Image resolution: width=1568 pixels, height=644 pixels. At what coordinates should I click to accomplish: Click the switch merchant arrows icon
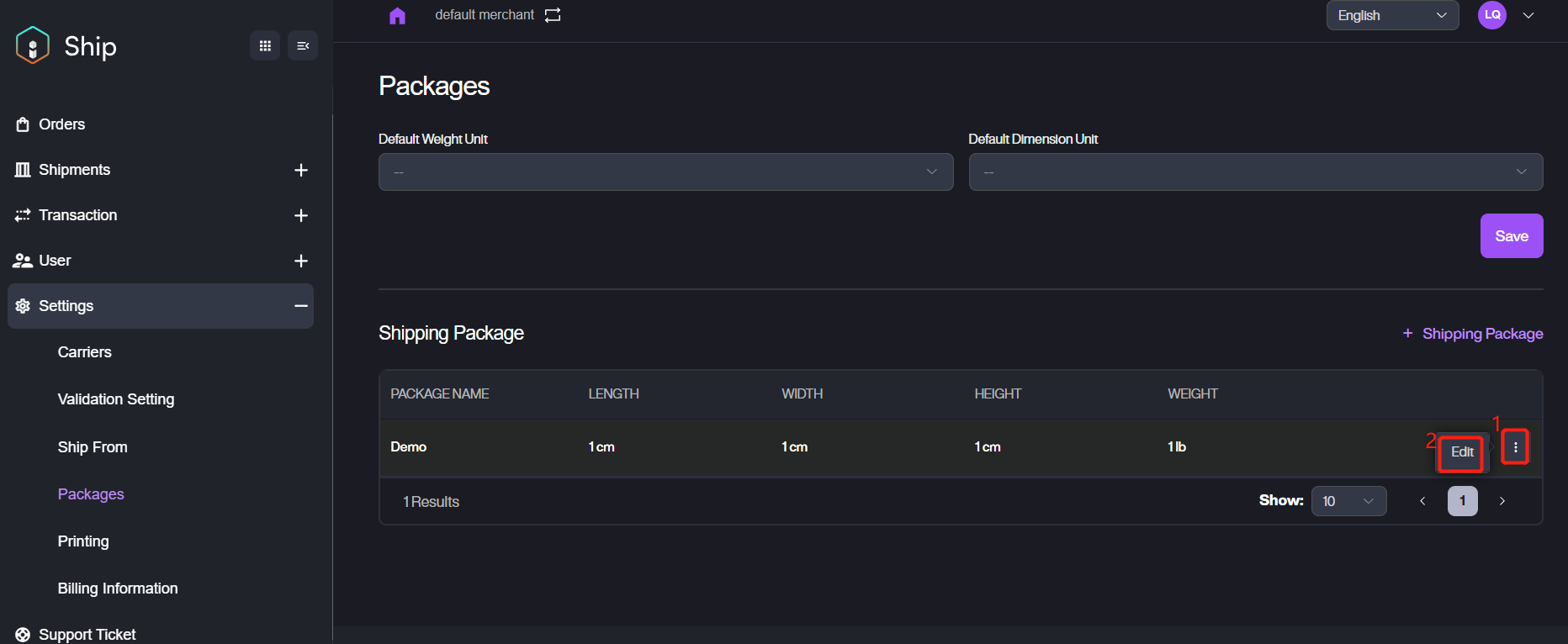click(553, 15)
